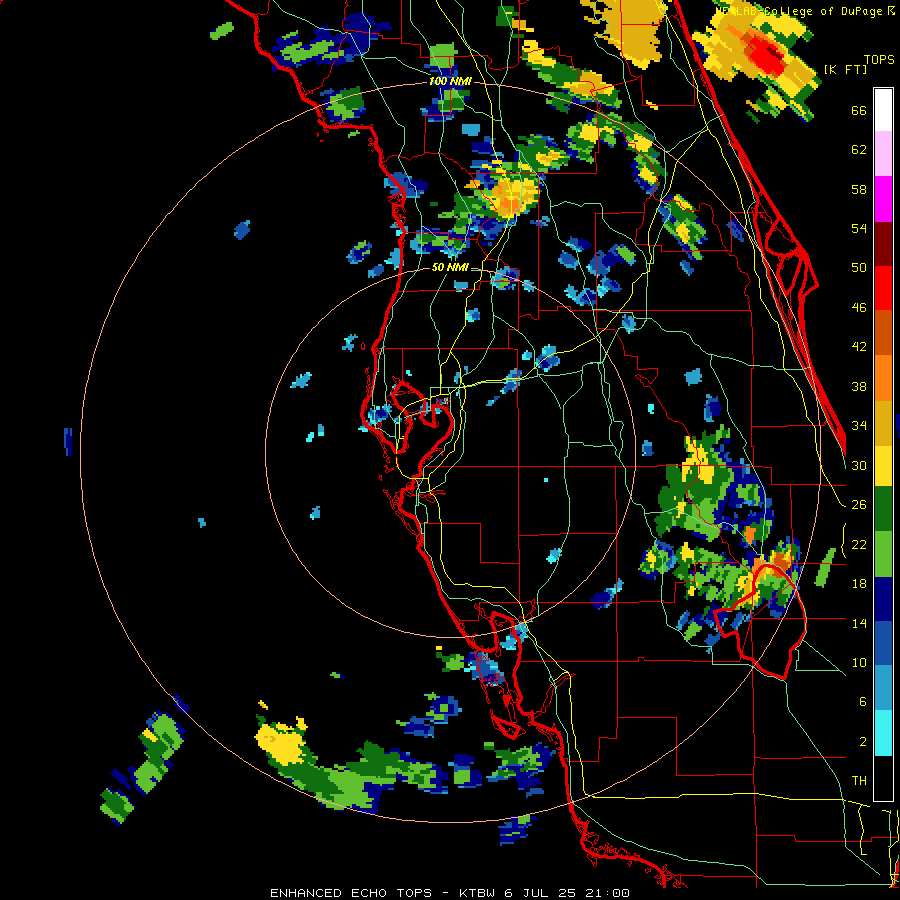Click the 100 NMI range ring label
This screenshot has height=900, width=900.
(450, 82)
